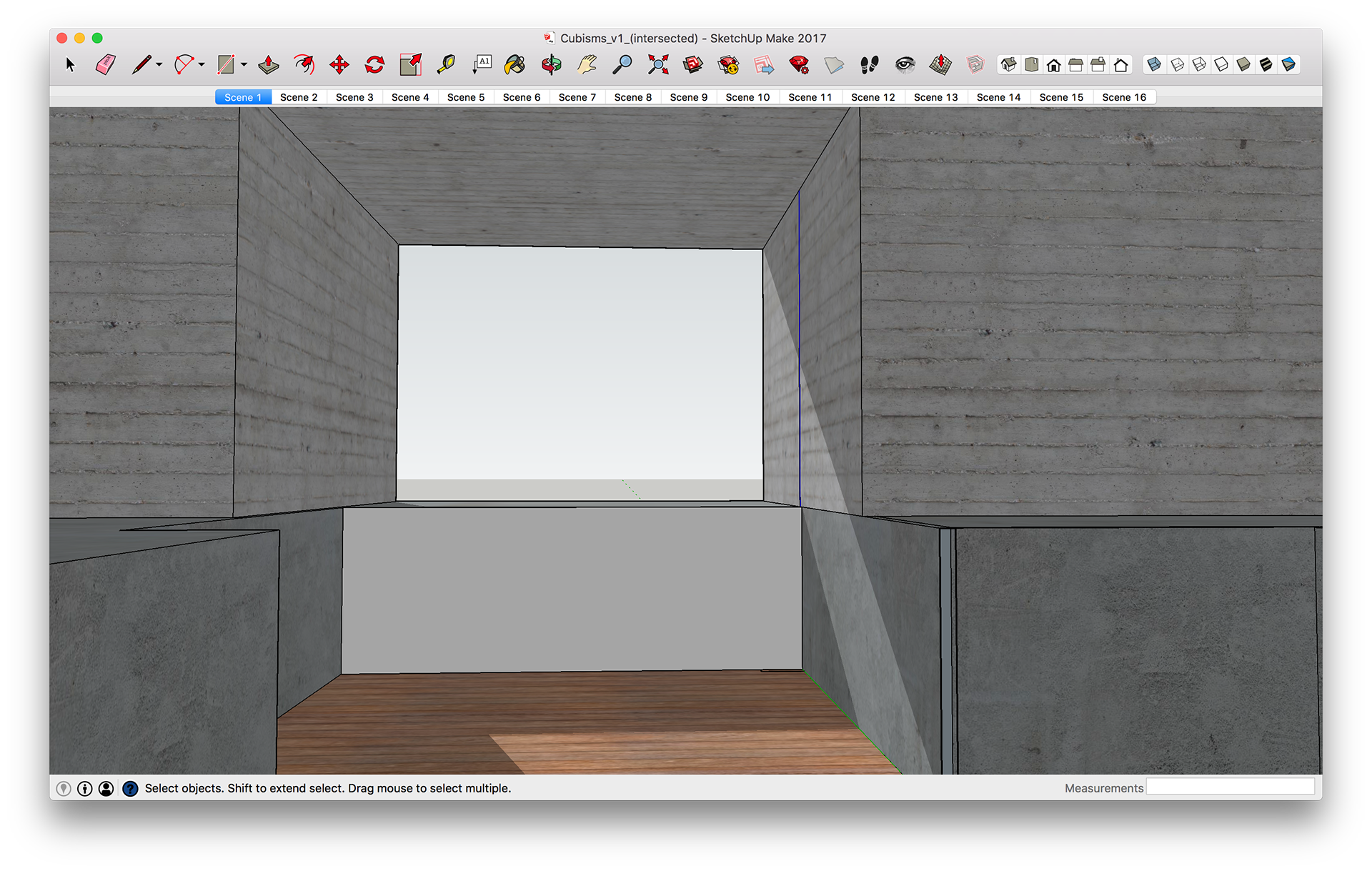Open the Instructor help question-mark icon
1372x871 pixels.
(x=130, y=788)
